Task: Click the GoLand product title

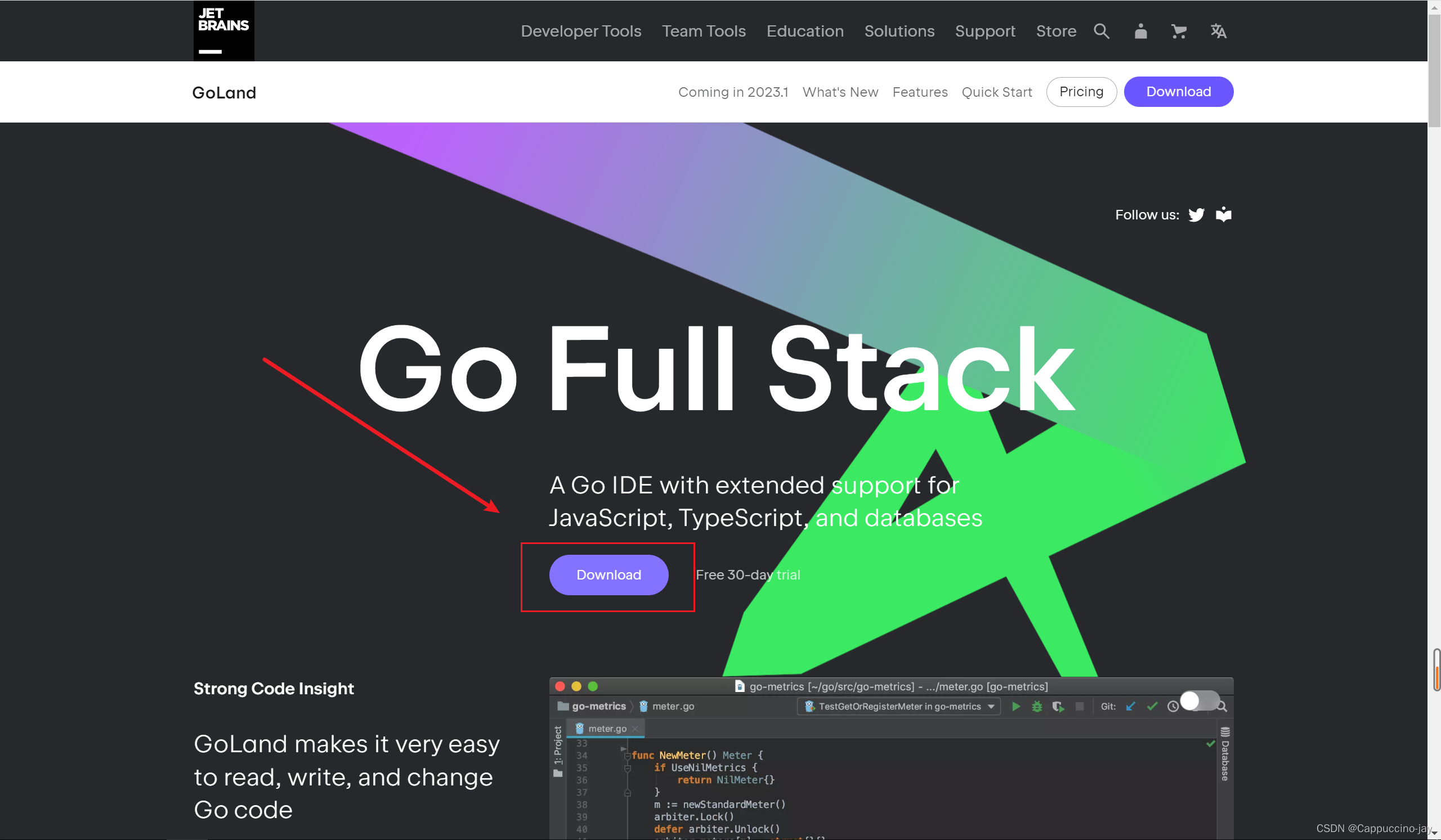Action: click(224, 93)
